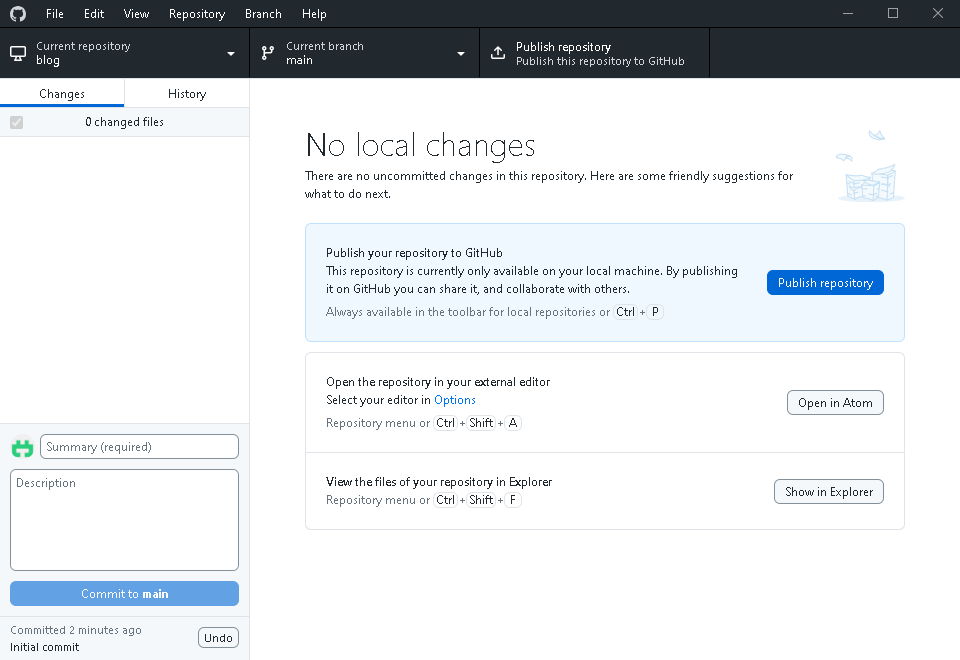960x660 pixels.
Task: Select the Changes tab
Action: (x=62, y=94)
